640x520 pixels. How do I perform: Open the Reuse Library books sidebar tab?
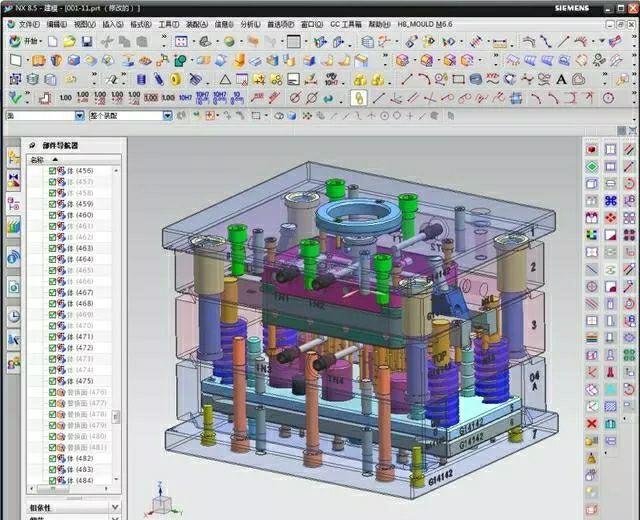pos(13,226)
